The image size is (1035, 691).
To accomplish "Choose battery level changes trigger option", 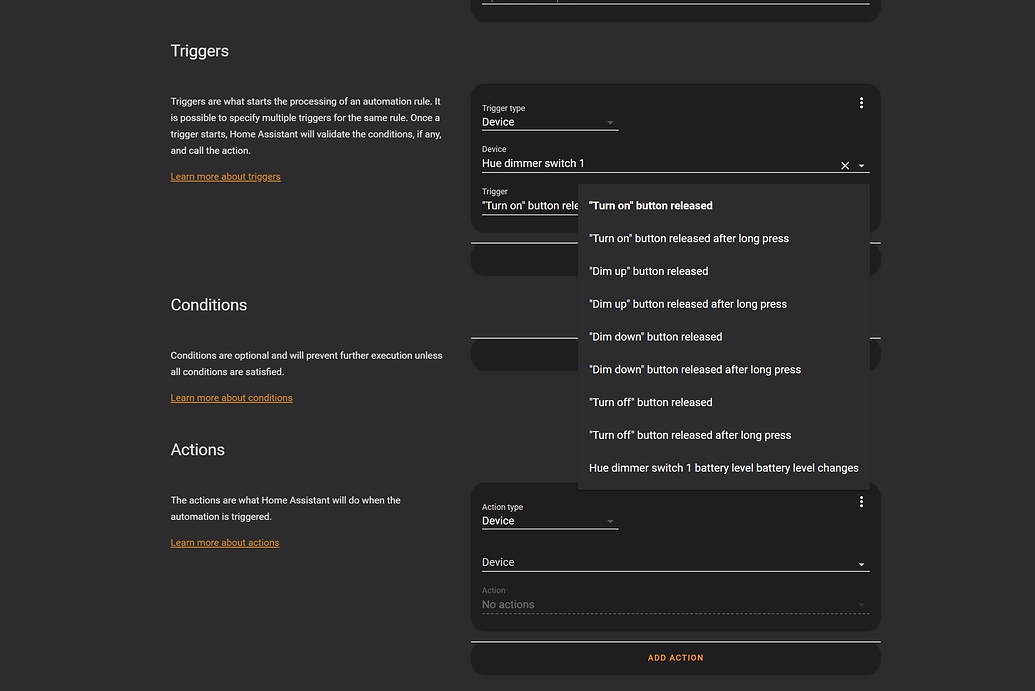I will click(x=723, y=468).
